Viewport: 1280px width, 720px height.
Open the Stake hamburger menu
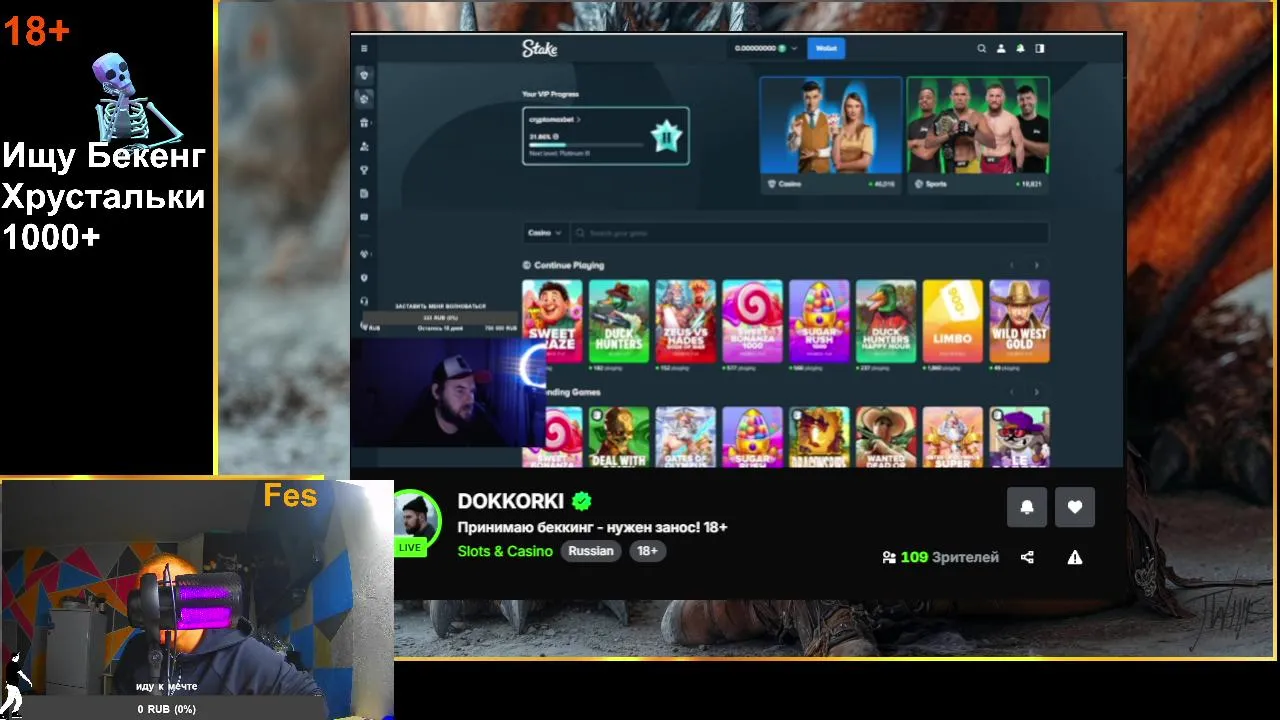364,48
